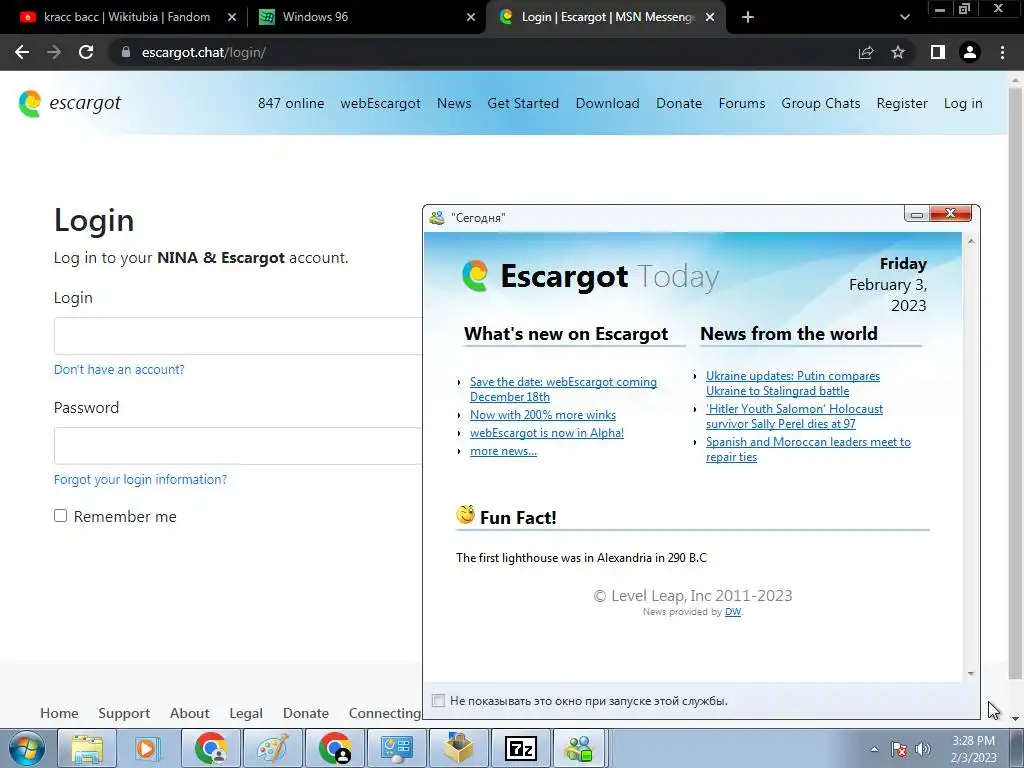
Task: Click the 'more news...' link
Action: pos(504,451)
